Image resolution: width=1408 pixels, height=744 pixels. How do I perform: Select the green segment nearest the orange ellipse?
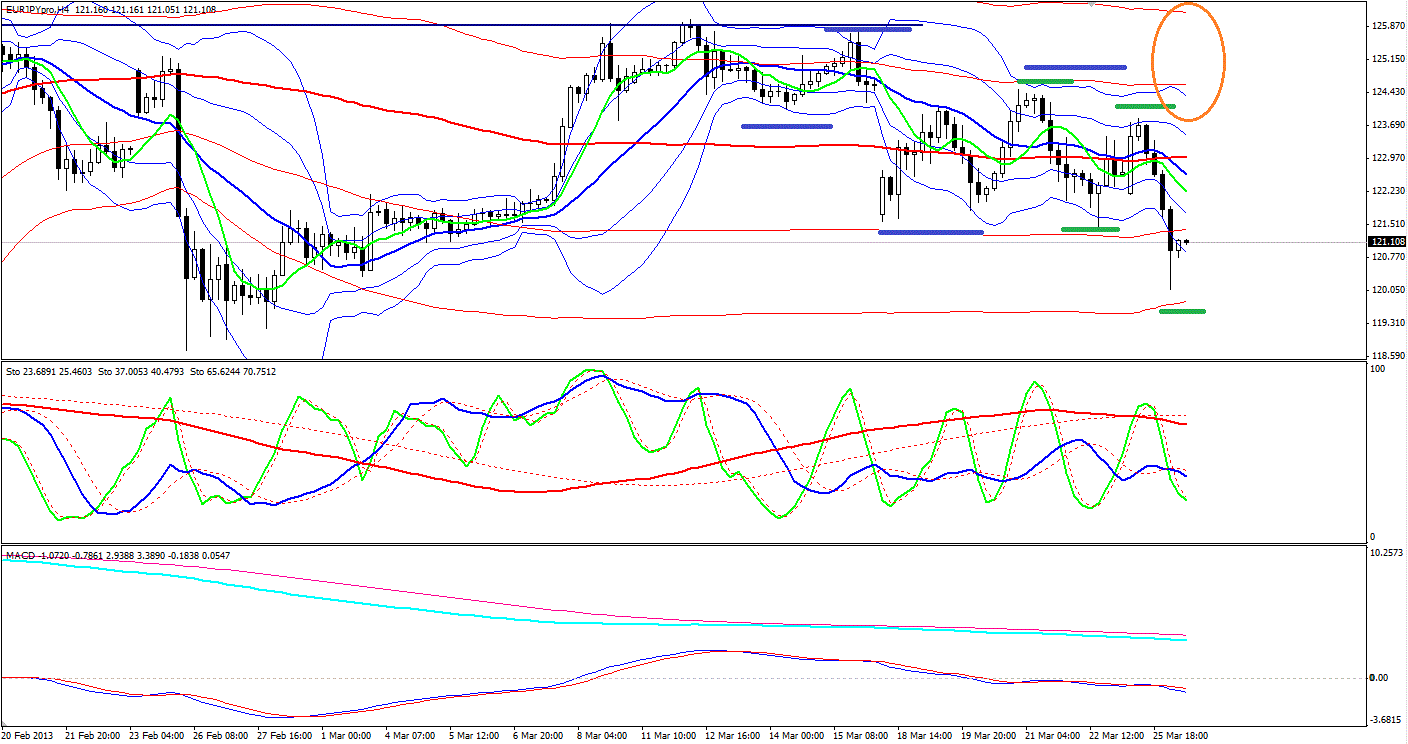click(x=1145, y=106)
